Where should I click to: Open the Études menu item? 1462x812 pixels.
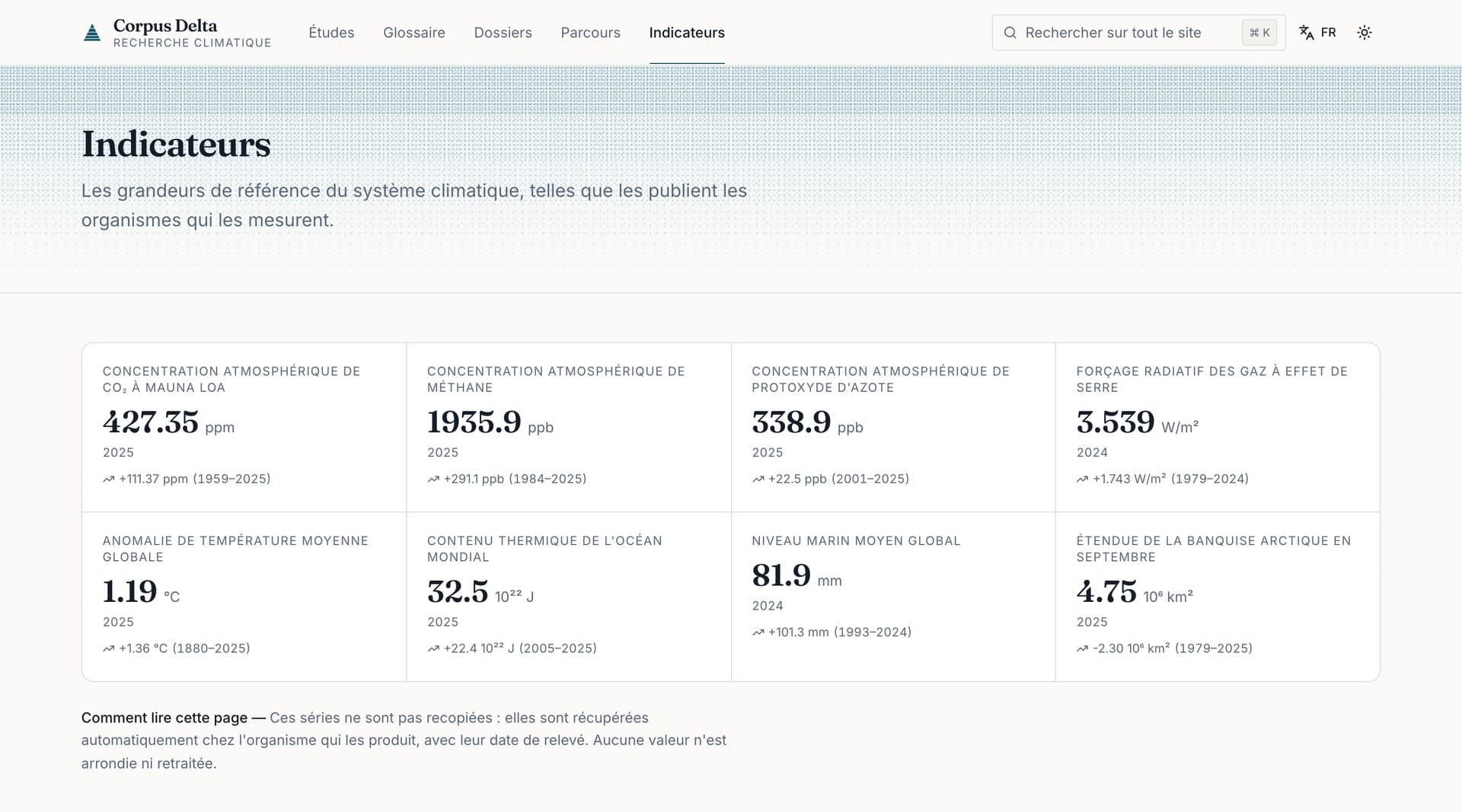point(331,33)
